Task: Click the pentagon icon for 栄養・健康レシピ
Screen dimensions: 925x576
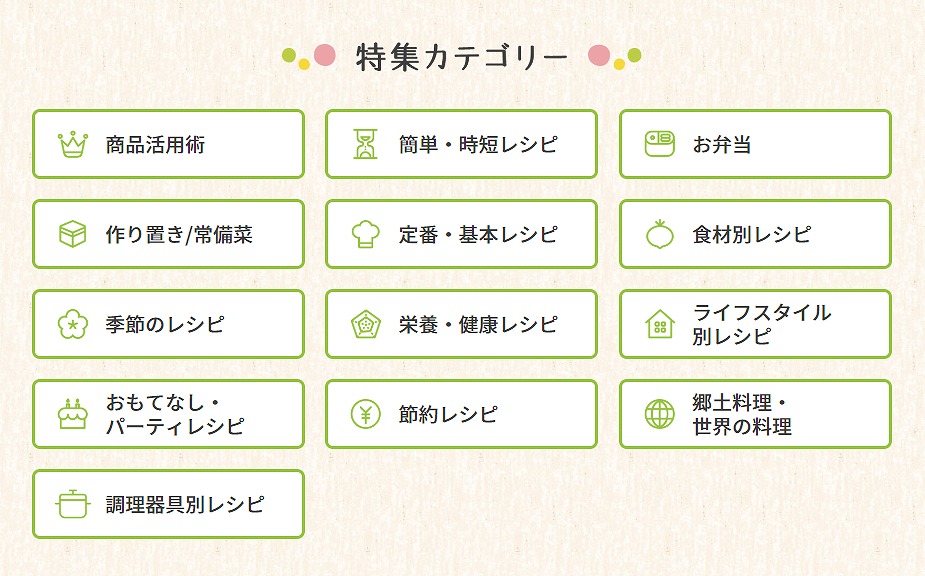Action: pos(366,325)
